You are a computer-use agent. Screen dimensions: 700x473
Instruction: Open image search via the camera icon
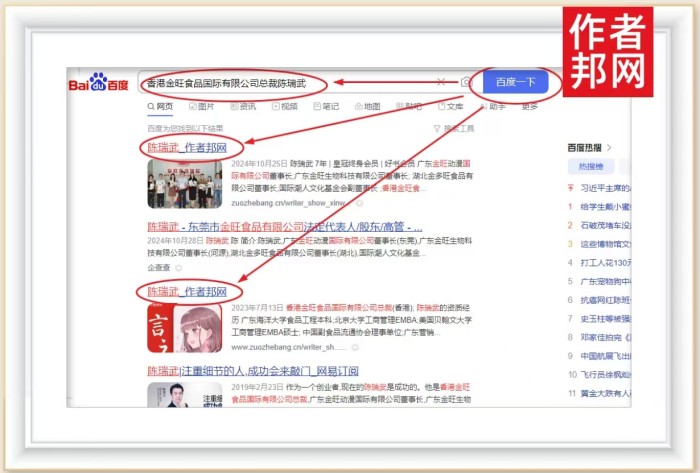[x=466, y=82]
